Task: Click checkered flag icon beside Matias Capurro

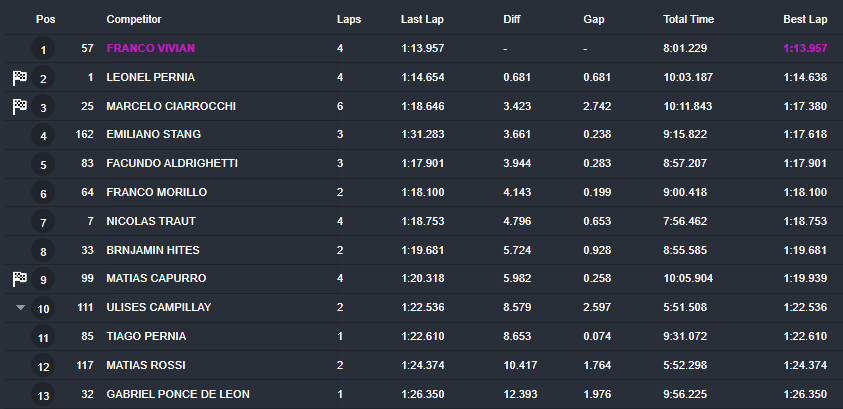Action: [x=20, y=279]
